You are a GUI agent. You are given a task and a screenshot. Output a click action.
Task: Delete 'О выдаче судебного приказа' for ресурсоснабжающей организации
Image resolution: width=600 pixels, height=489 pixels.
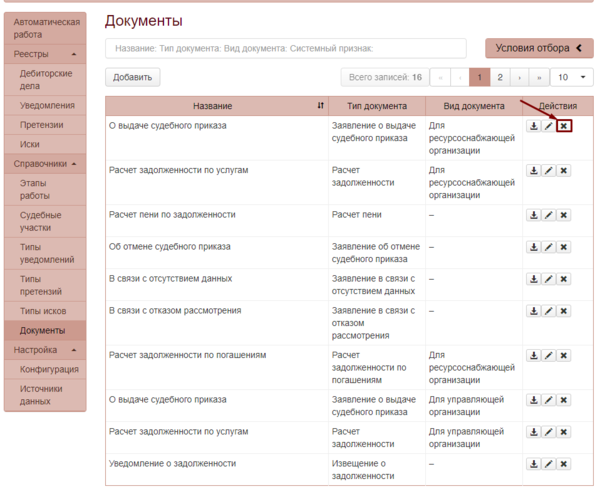[x=564, y=126]
